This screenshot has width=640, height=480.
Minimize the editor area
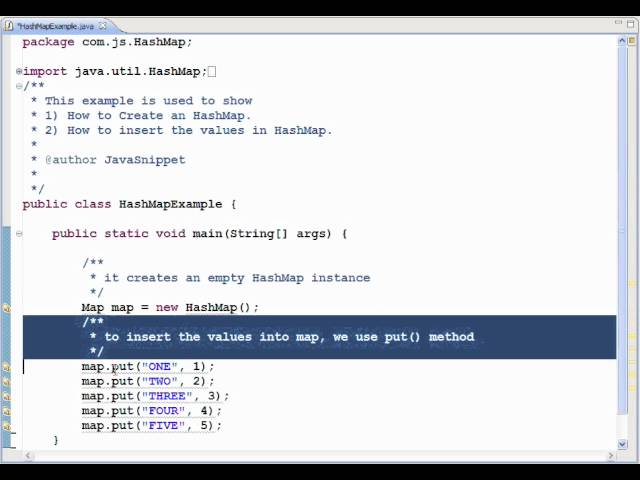[619, 23]
